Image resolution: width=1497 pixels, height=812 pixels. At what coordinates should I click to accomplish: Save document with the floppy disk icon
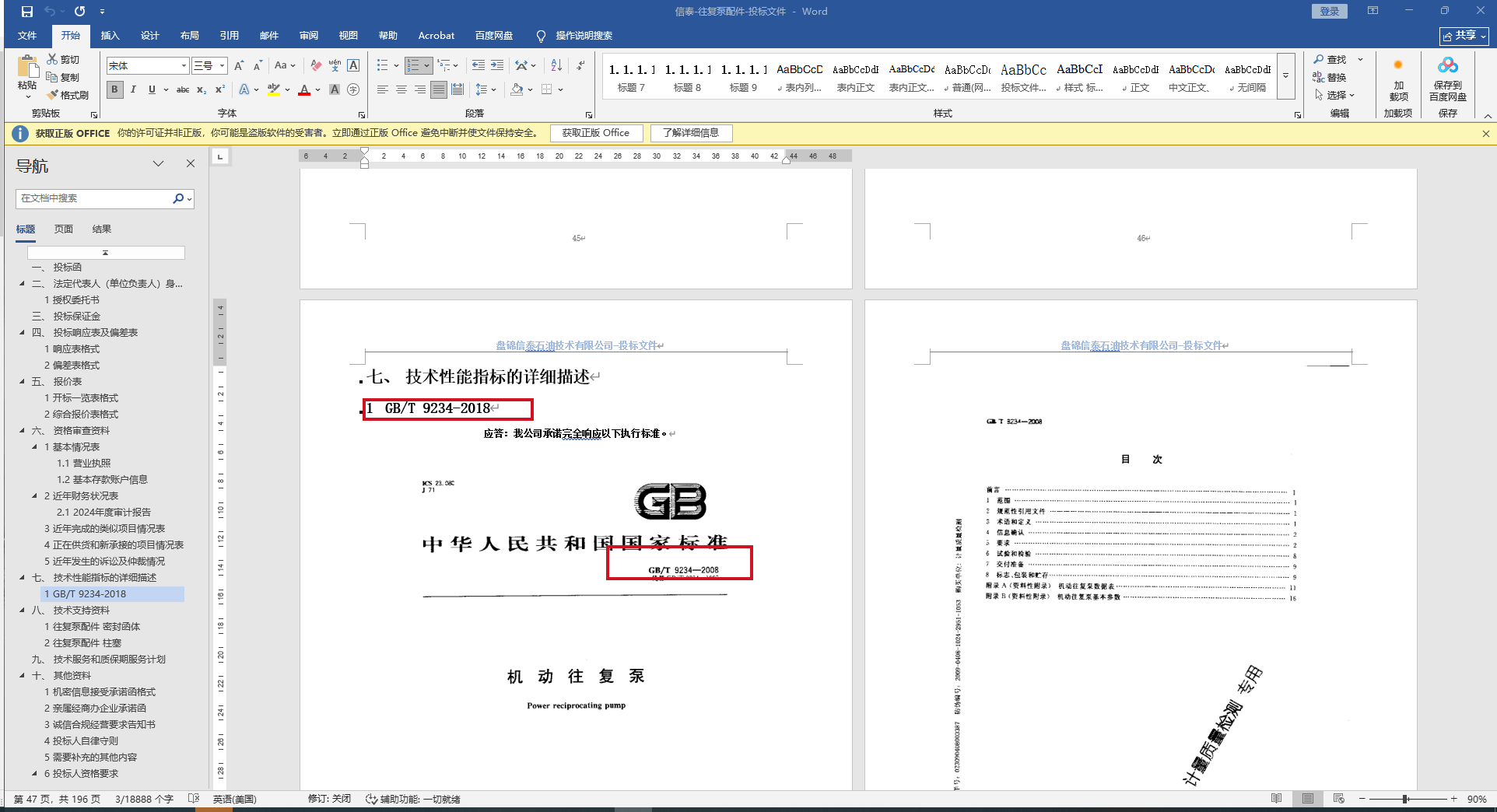pyautogui.click(x=27, y=12)
